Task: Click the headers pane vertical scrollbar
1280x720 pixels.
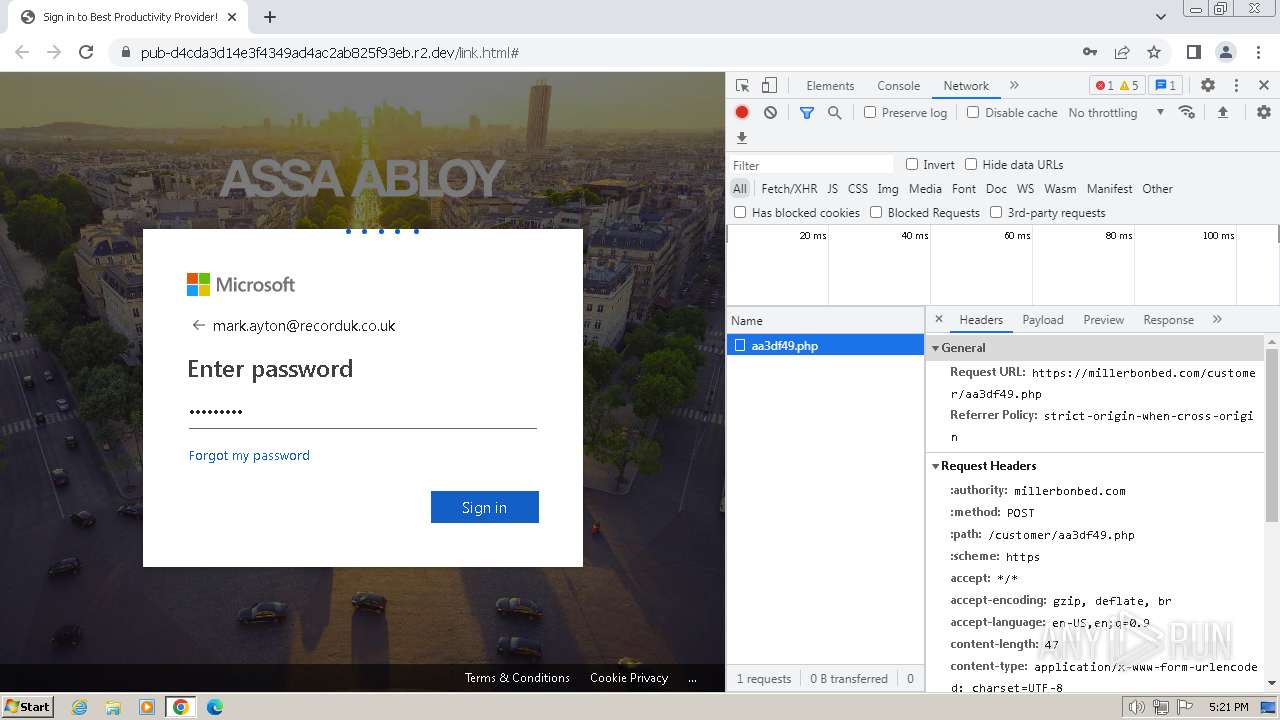Action: [1272, 435]
